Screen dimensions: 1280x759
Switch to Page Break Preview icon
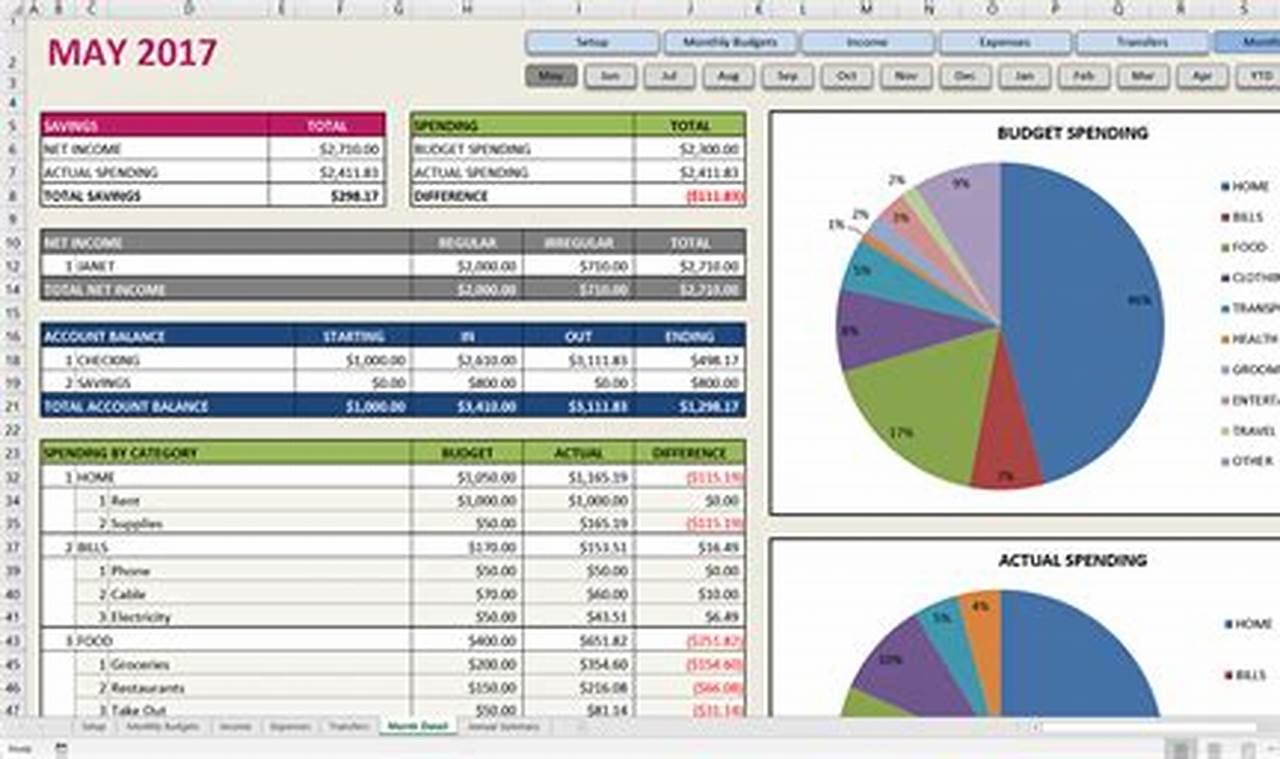pyautogui.click(x=1247, y=749)
